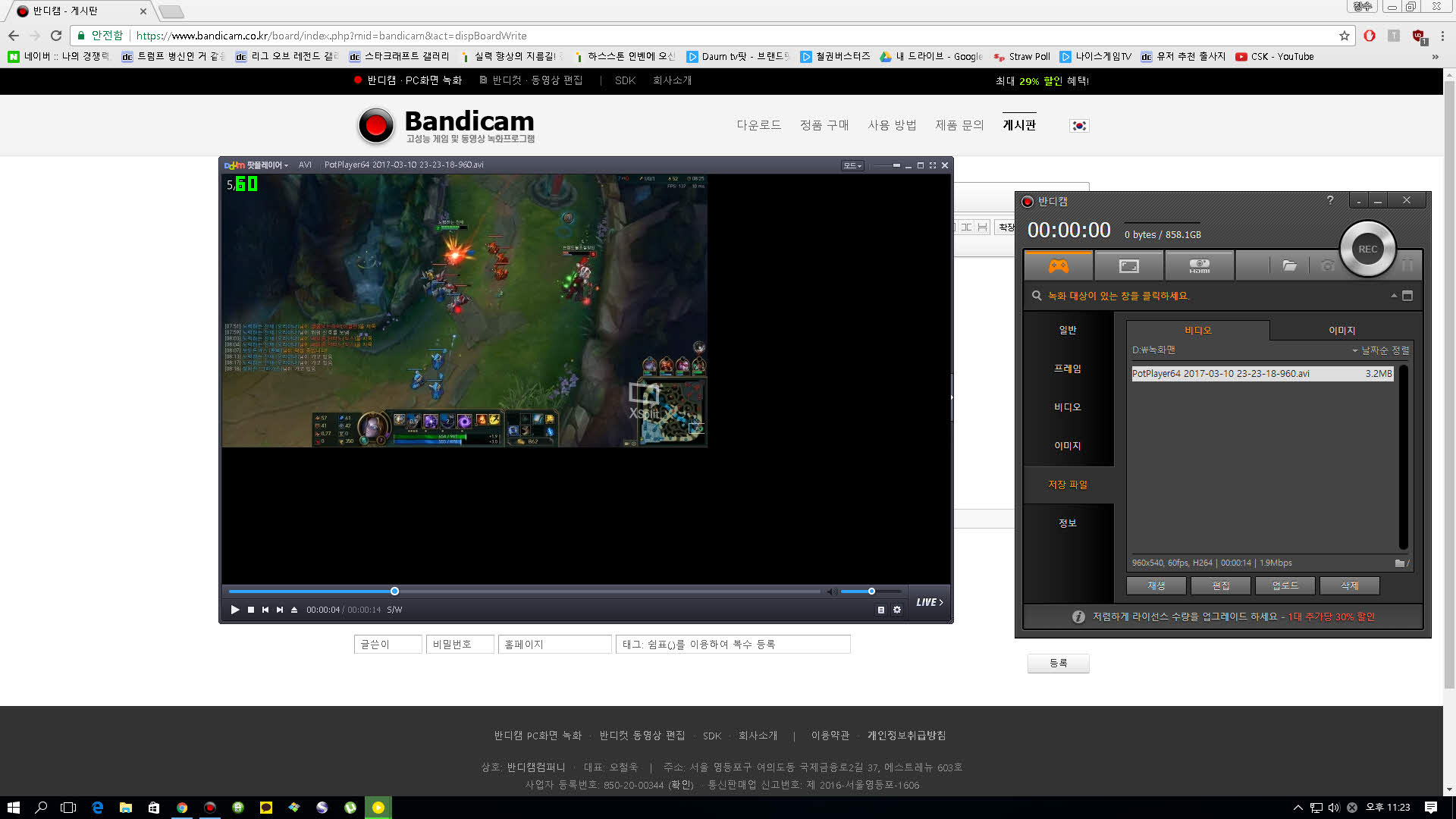
Task: Start recording with the round REC button
Action: click(1367, 249)
